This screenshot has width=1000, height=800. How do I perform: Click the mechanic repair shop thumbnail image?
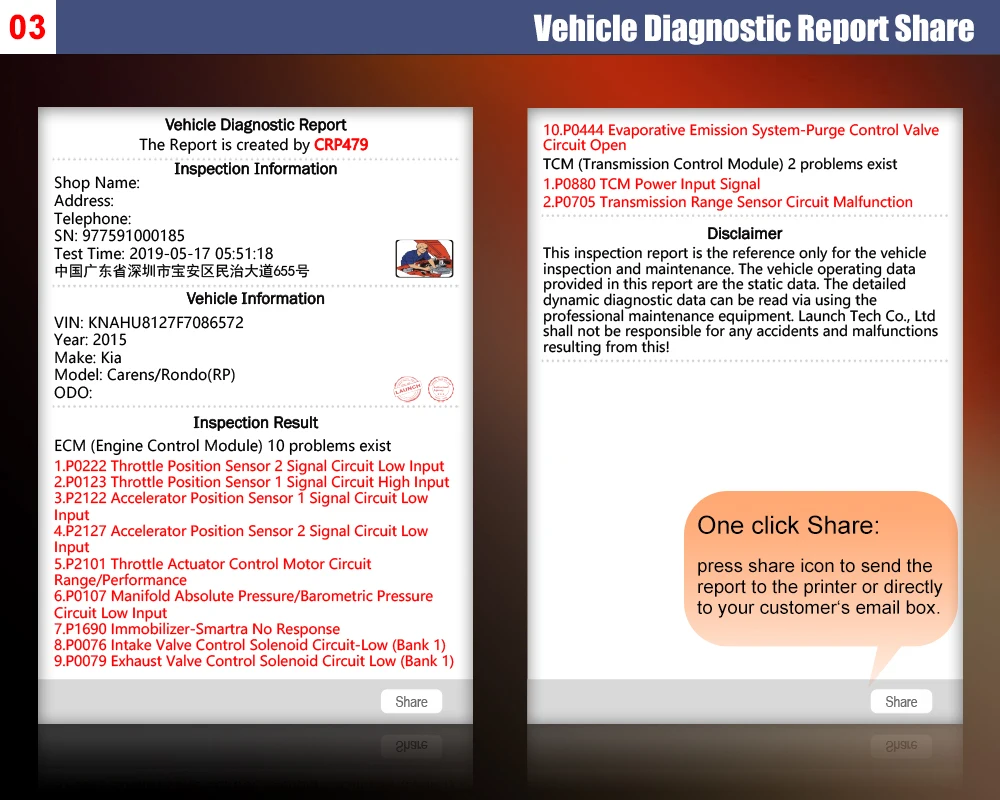[x=424, y=258]
